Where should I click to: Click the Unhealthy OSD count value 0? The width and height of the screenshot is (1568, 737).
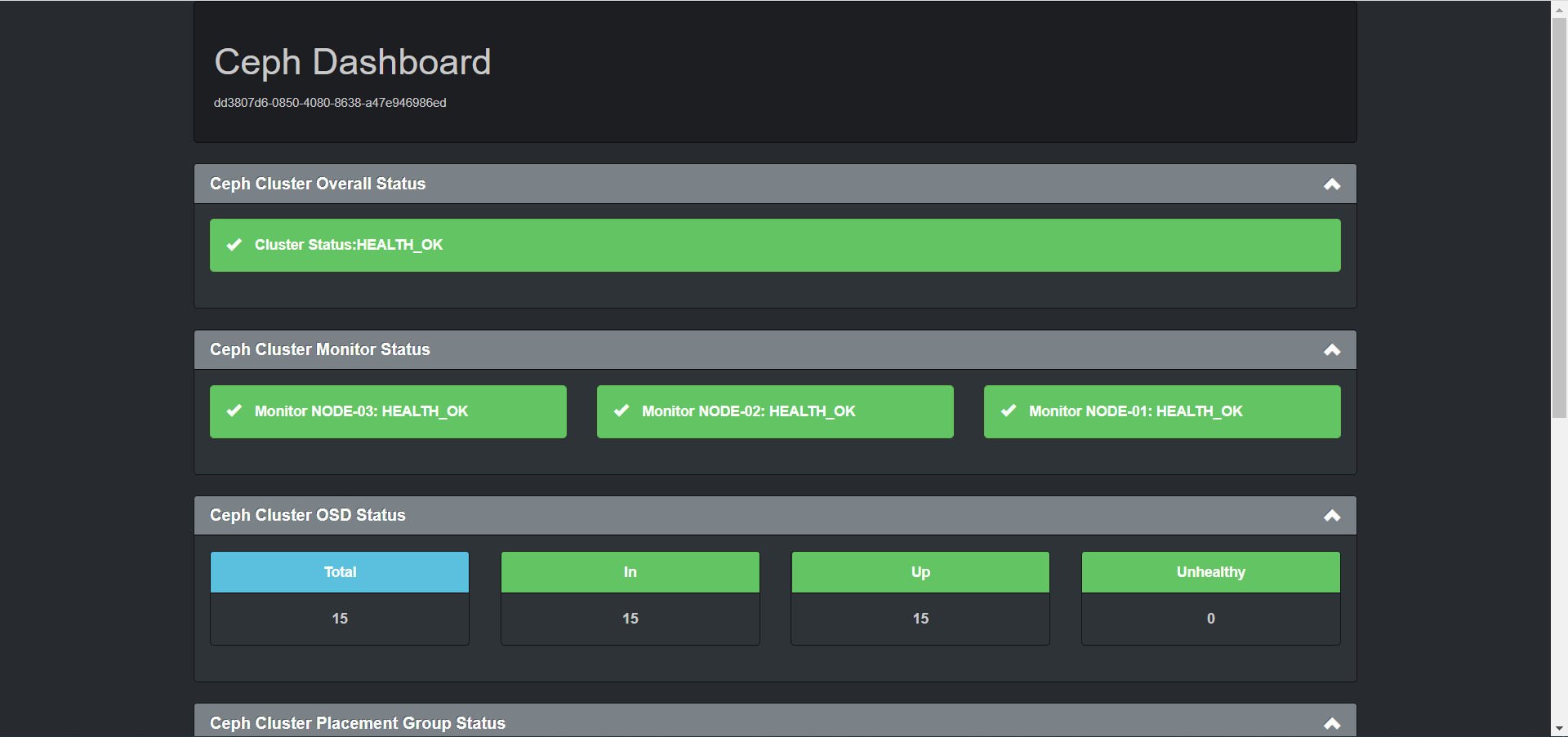[1211, 619]
